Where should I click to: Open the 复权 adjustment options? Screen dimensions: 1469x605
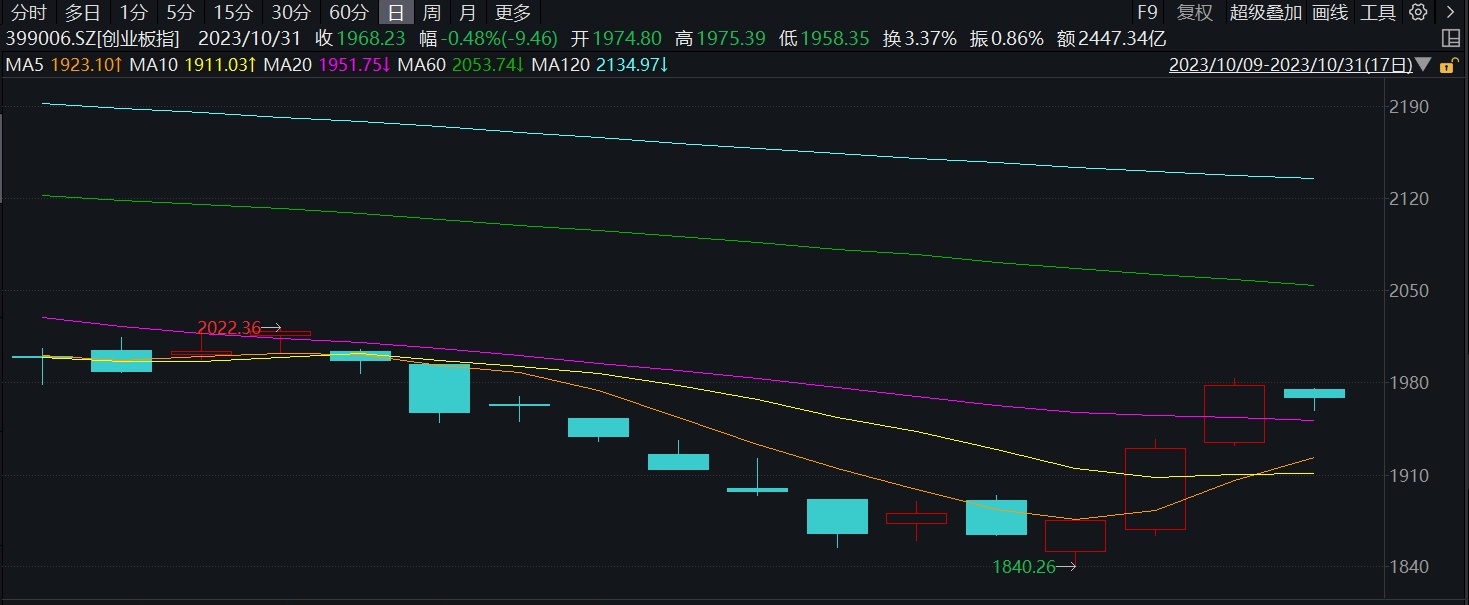pos(1195,13)
